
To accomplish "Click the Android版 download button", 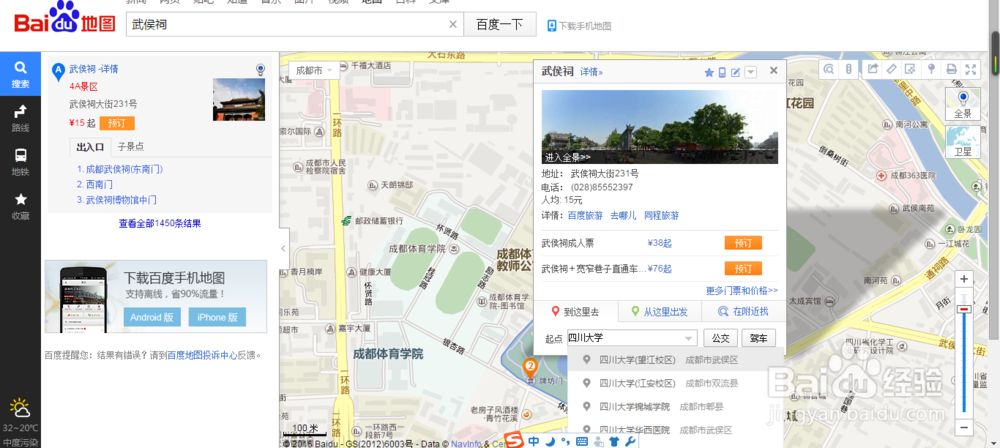I will point(152,317).
